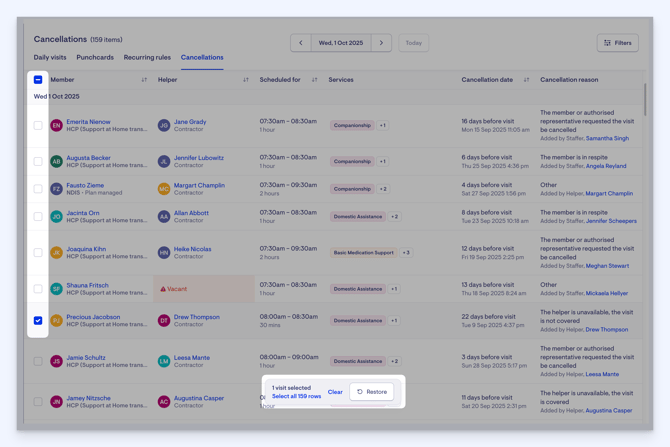
Task: Open the Recurring rules tab
Action: 147,58
